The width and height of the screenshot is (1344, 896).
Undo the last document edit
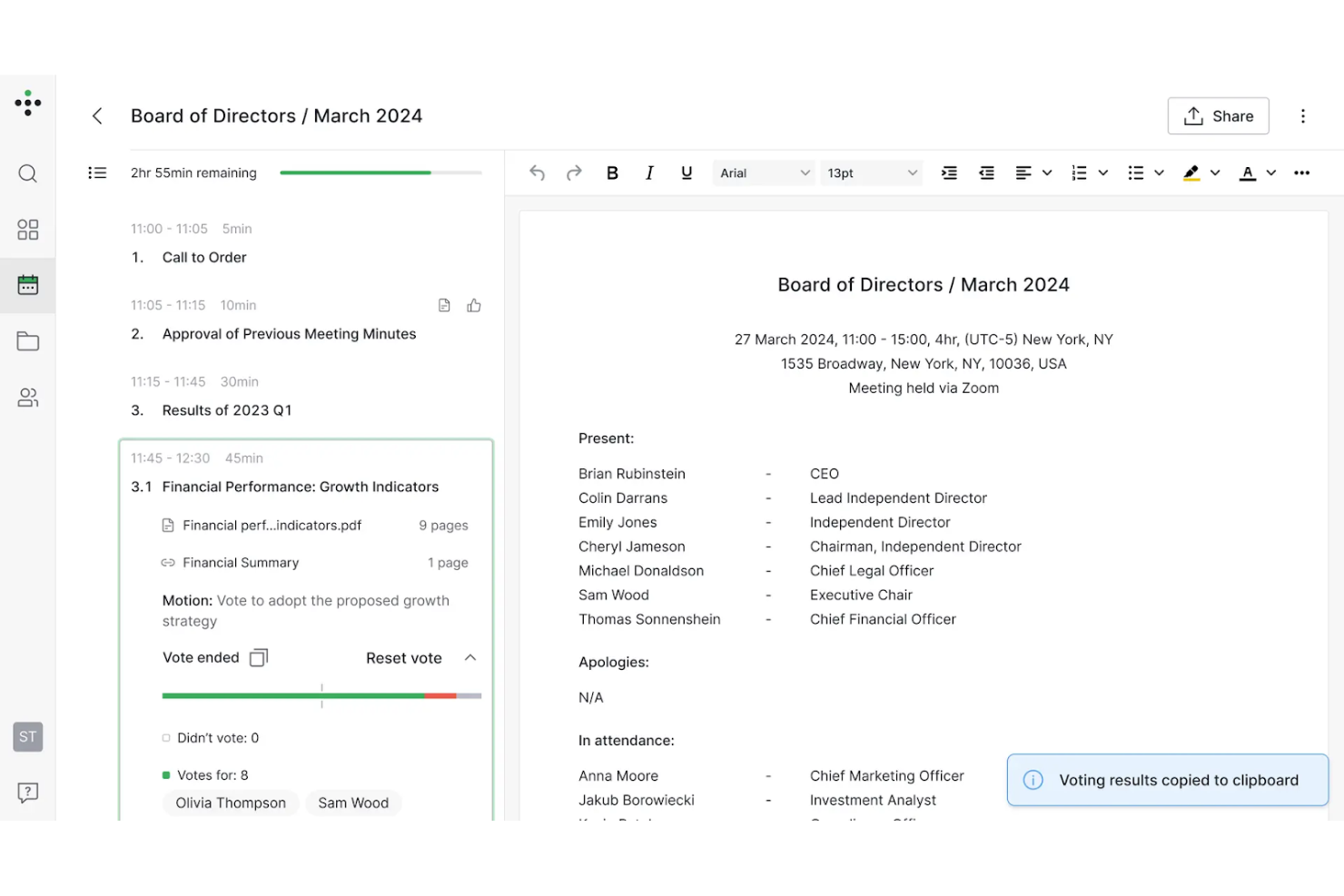[537, 172]
